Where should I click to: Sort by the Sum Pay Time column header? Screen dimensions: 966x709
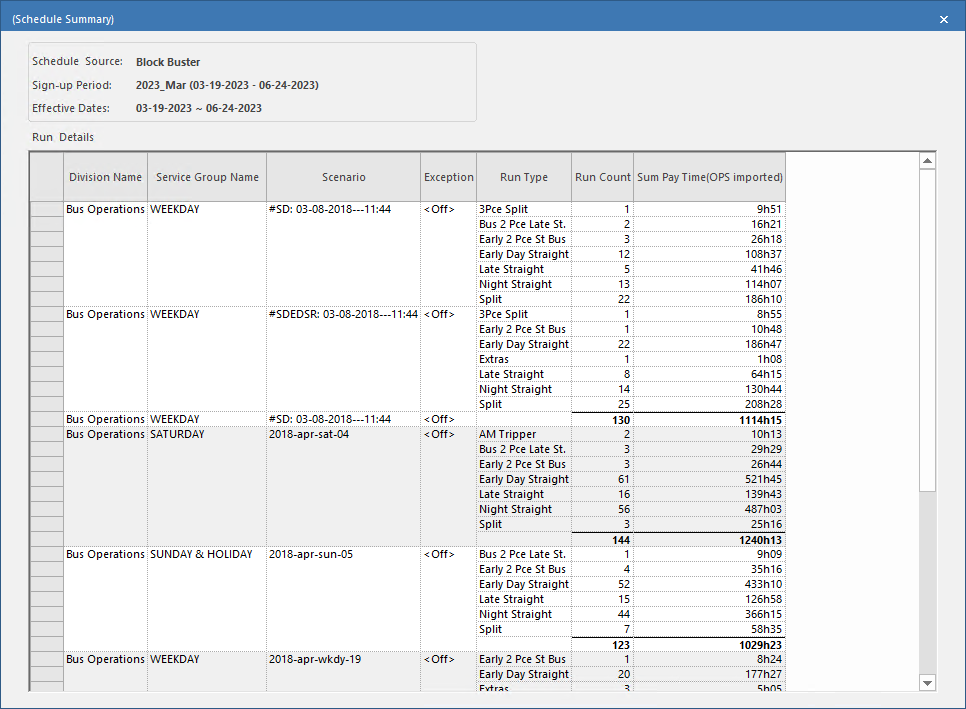[709, 176]
